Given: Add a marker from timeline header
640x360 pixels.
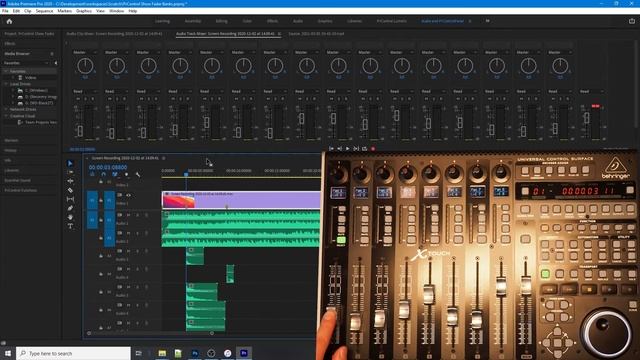Looking at the screenshot, I should point(126,174).
